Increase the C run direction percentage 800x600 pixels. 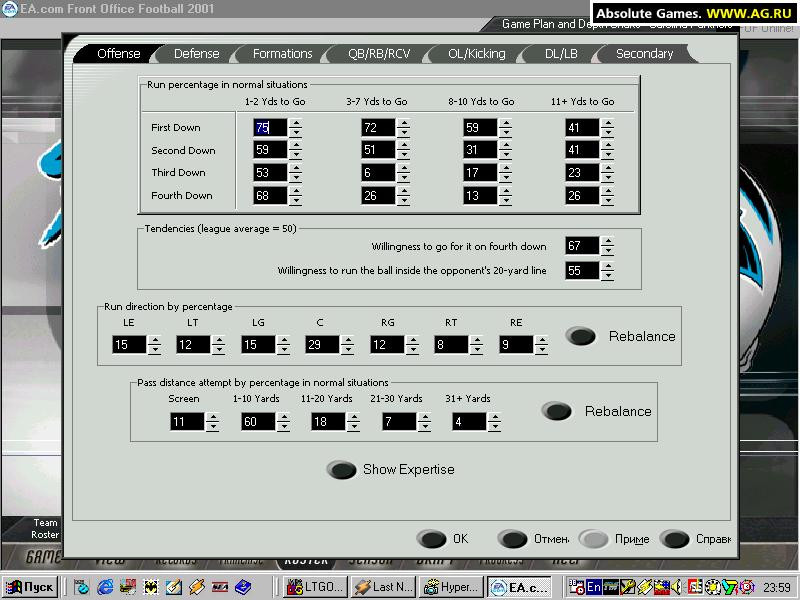[x=347, y=341]
